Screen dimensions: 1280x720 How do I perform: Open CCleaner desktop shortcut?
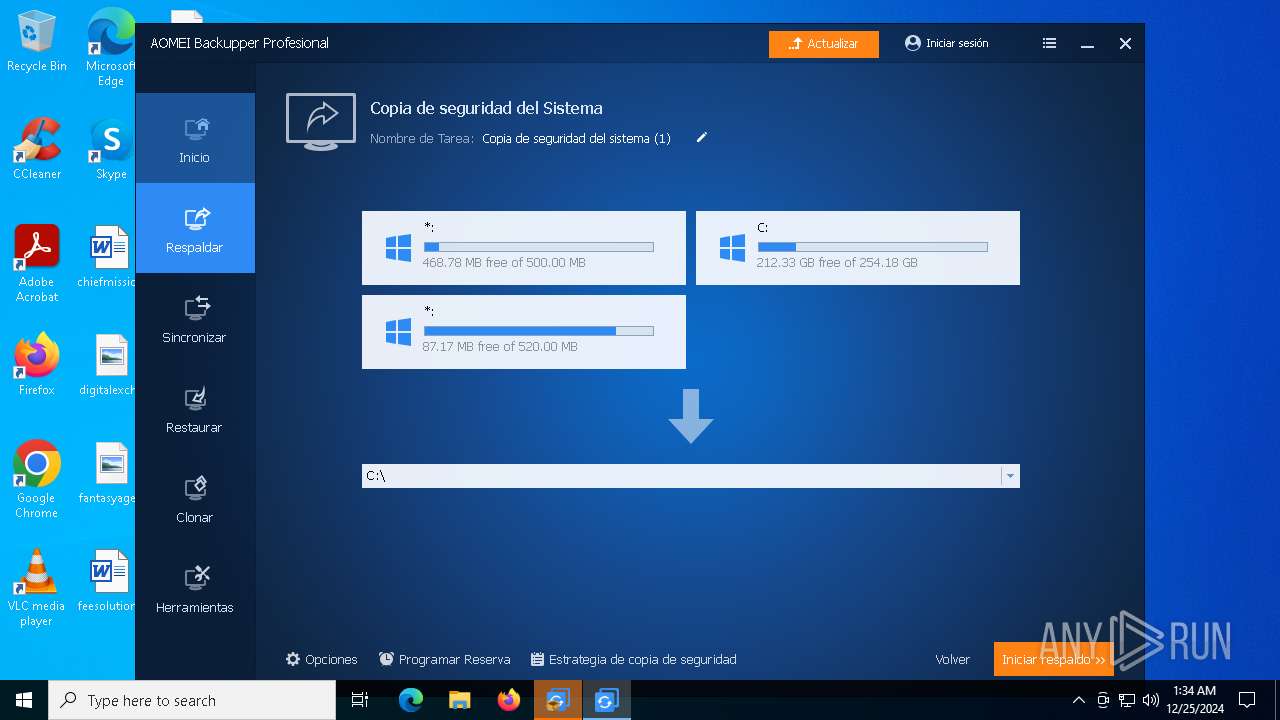pyautogui.click(x=37, y=148)
